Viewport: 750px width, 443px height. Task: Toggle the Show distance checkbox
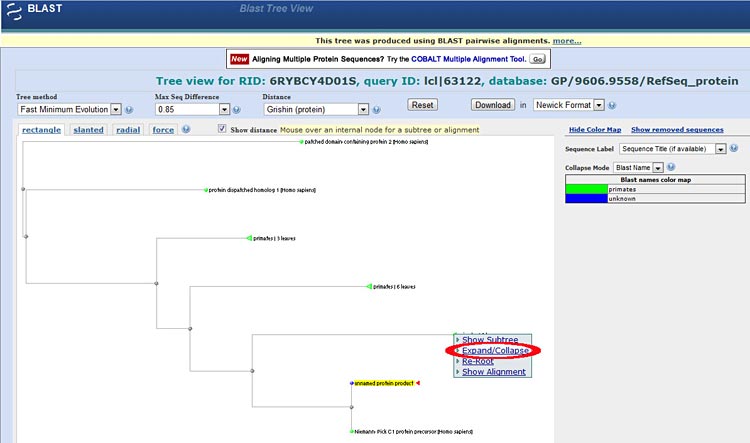click(222, 128)
